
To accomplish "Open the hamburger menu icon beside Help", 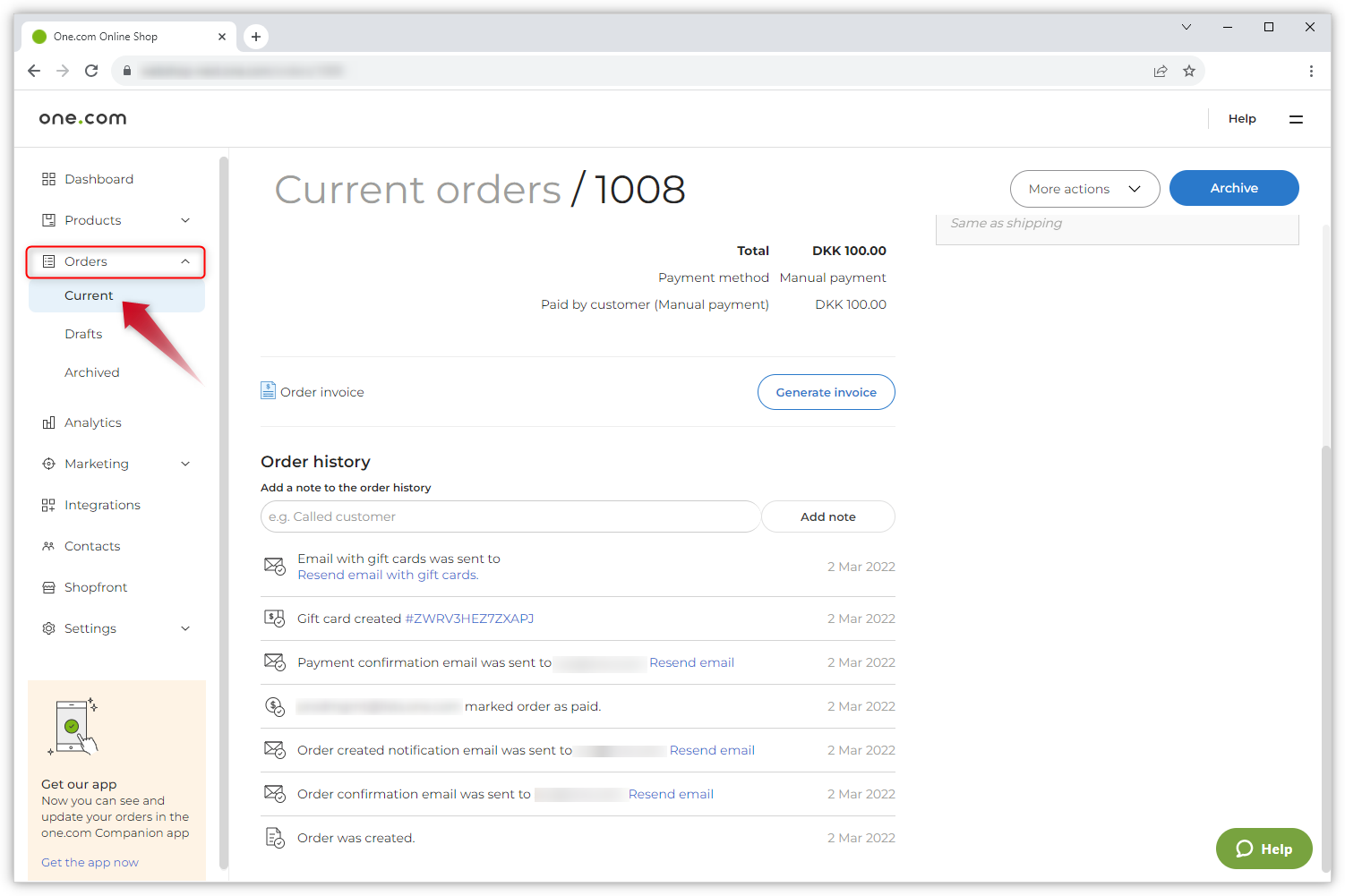I will click(x=1296, y=119).
